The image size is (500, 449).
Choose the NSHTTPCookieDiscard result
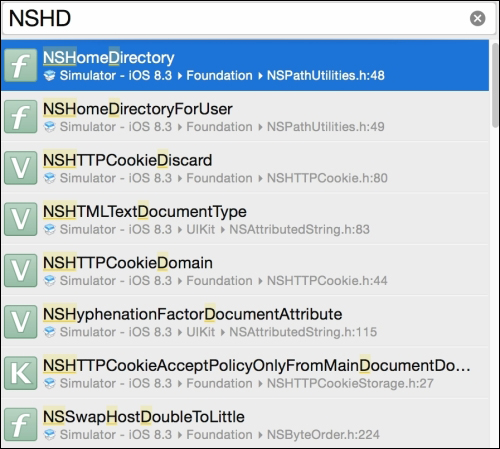(245, 168)
